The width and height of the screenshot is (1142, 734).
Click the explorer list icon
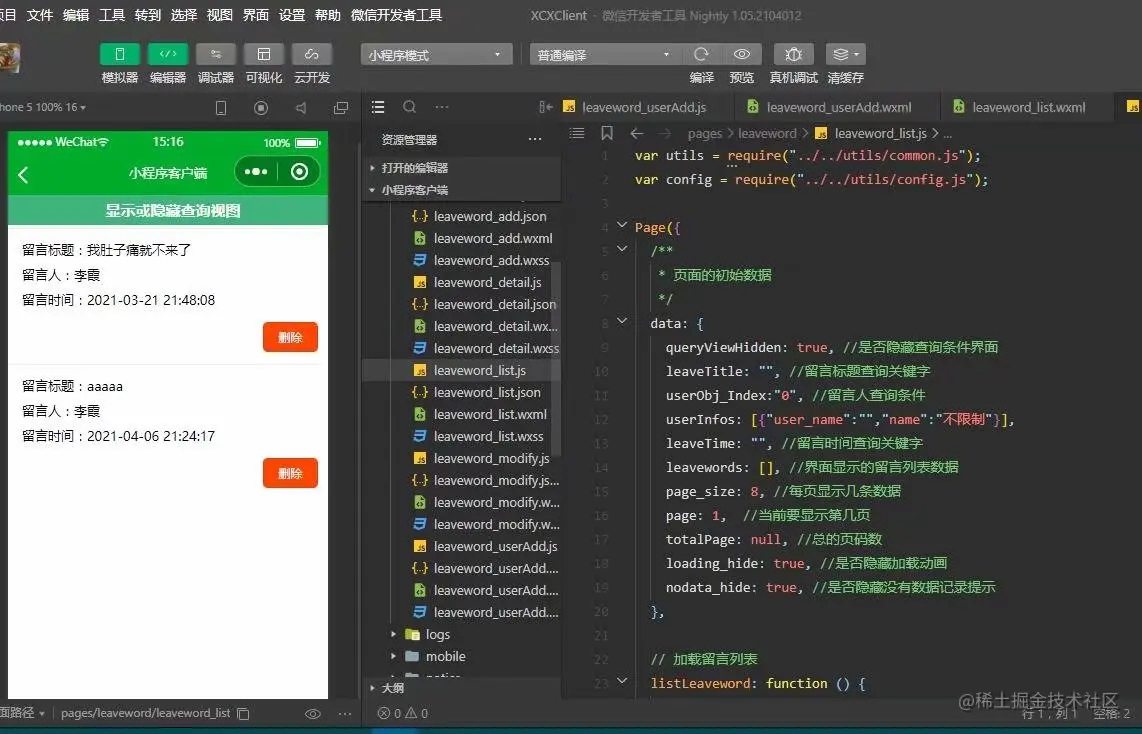378,107
